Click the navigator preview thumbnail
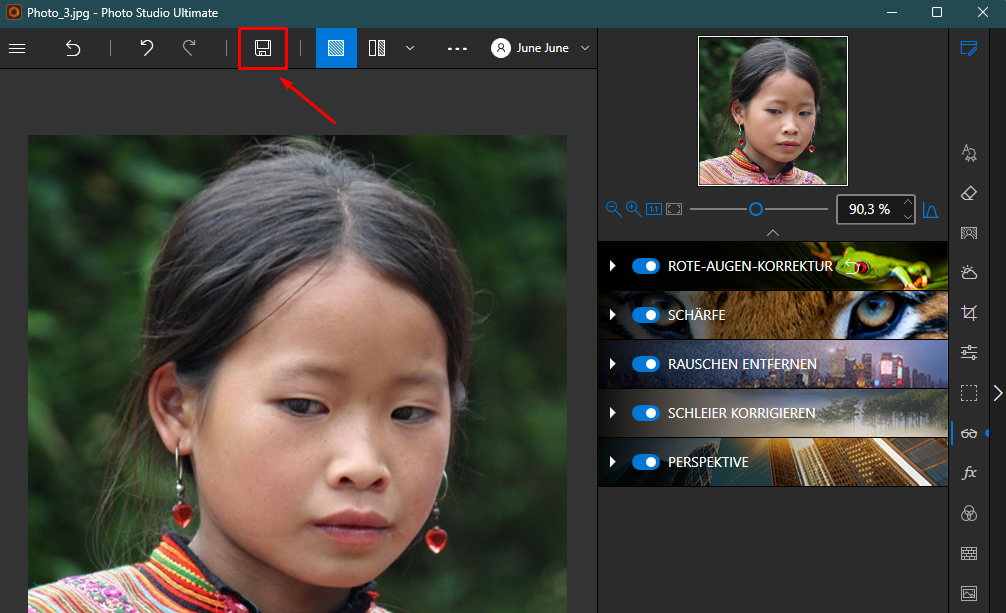The image size is (1006, 613). point(773,111)
